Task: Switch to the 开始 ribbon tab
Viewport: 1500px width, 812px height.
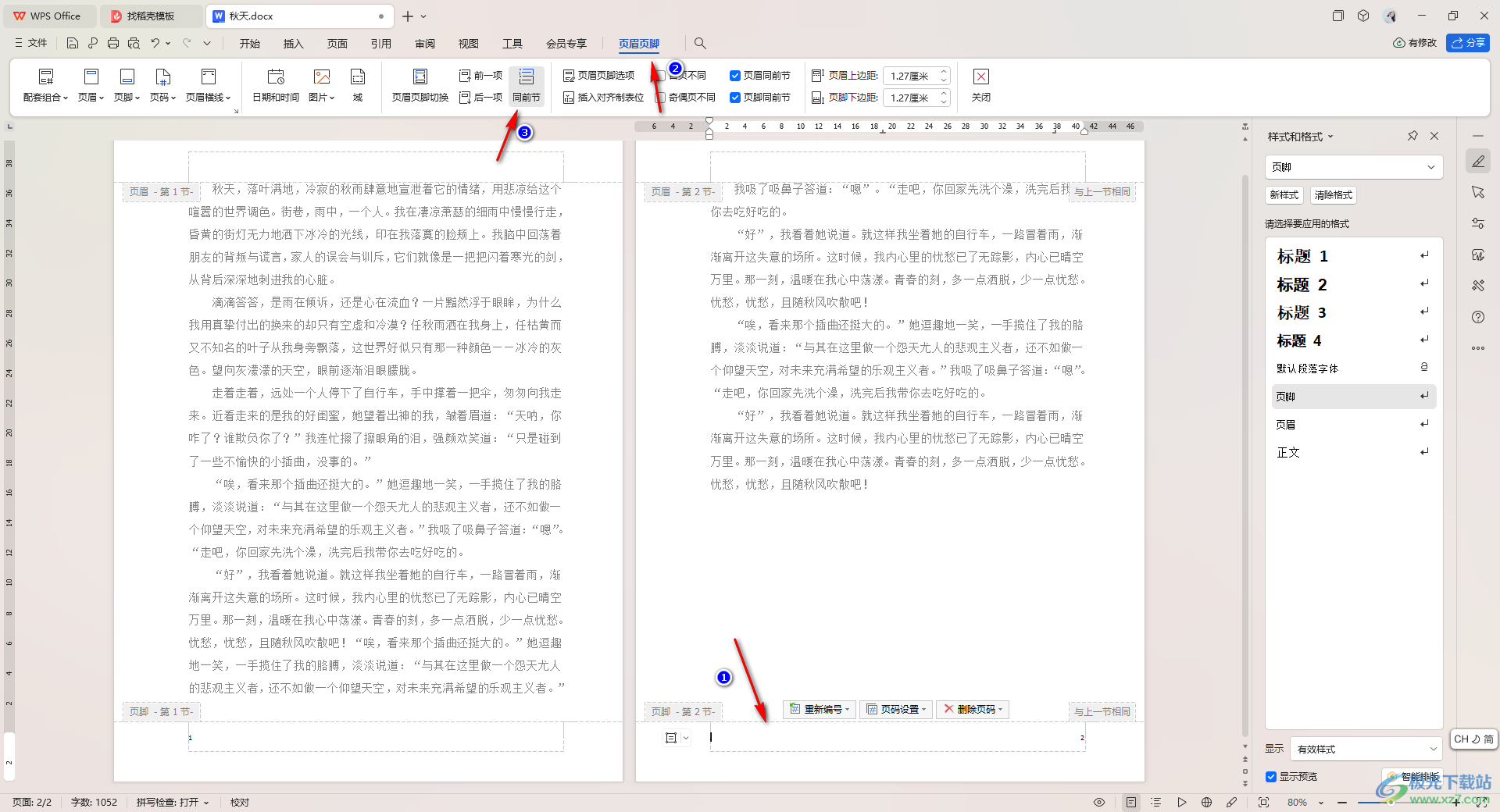Action: click(x=250, y=44)
